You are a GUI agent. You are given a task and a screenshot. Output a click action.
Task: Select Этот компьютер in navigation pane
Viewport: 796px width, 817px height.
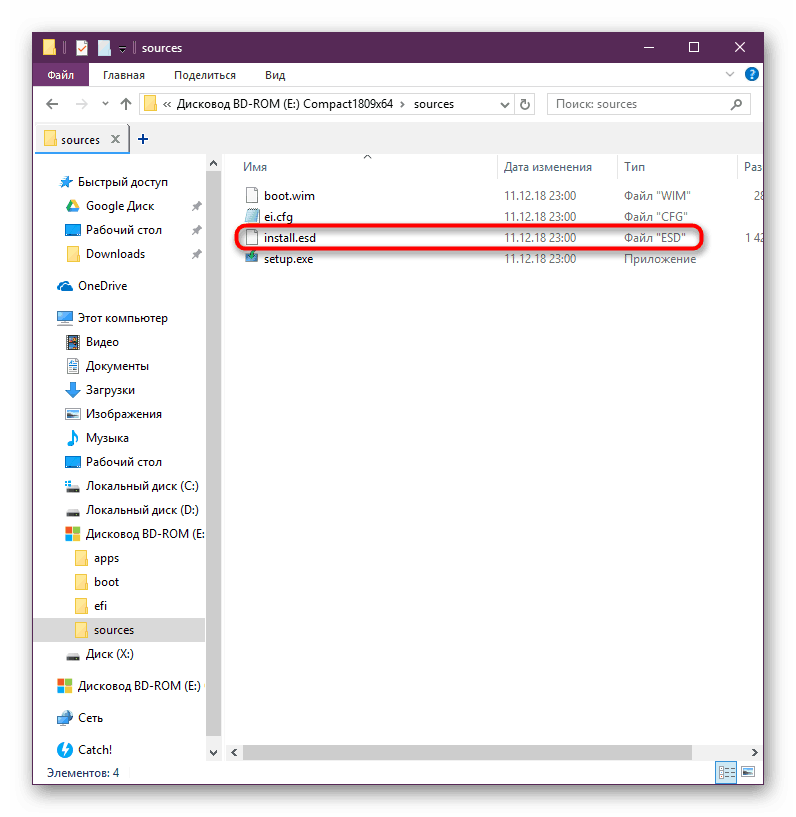122,318
